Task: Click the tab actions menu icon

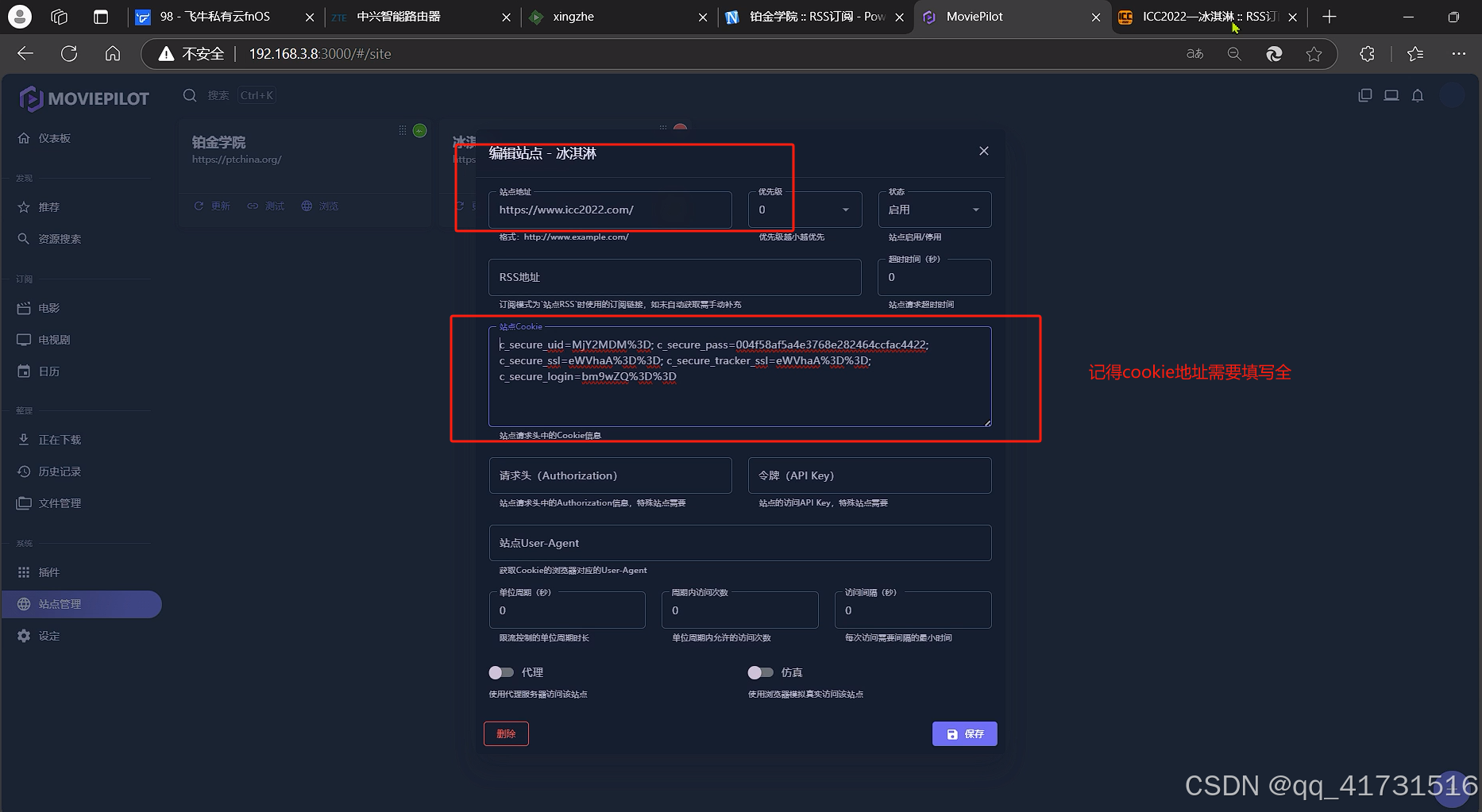Action: [101, 17]
